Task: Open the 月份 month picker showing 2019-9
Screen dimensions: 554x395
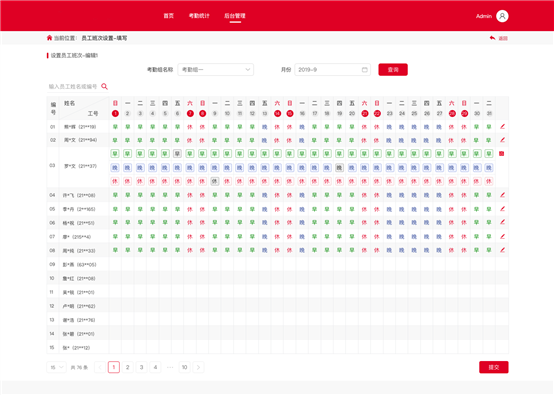Action: point(332,70)
